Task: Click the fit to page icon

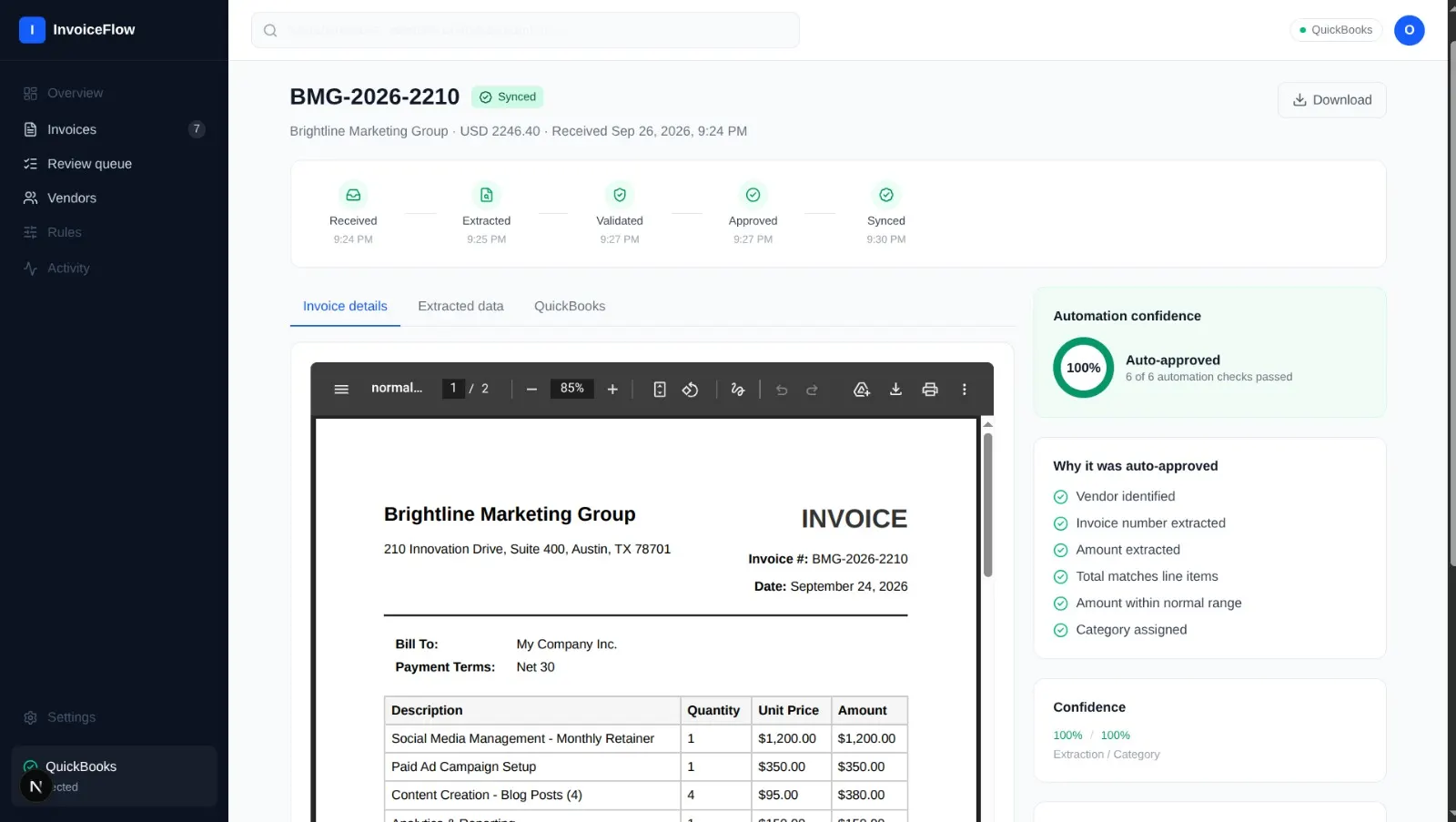Action: (x=660, y=390)
